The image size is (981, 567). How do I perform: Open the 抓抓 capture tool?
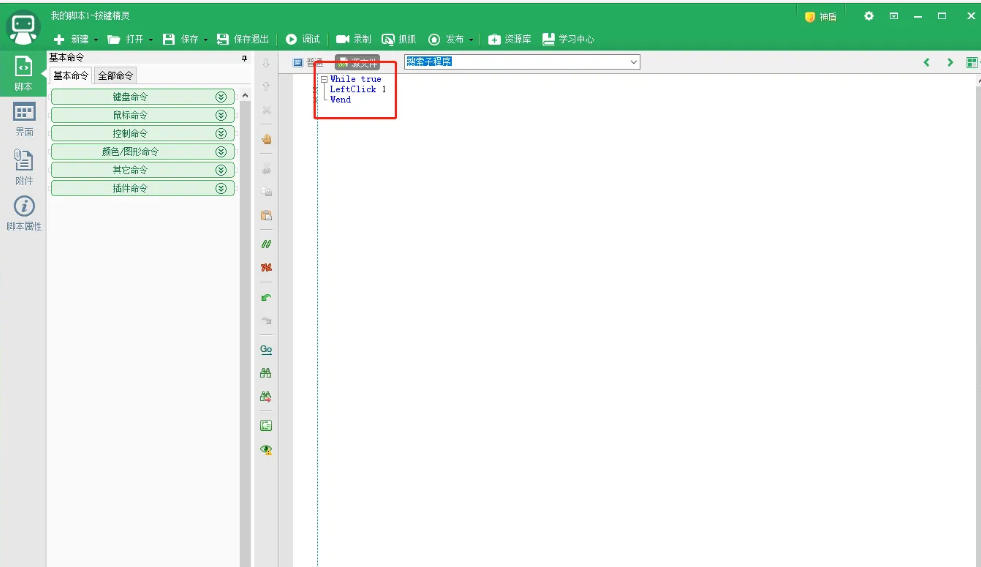click(398, 39)
